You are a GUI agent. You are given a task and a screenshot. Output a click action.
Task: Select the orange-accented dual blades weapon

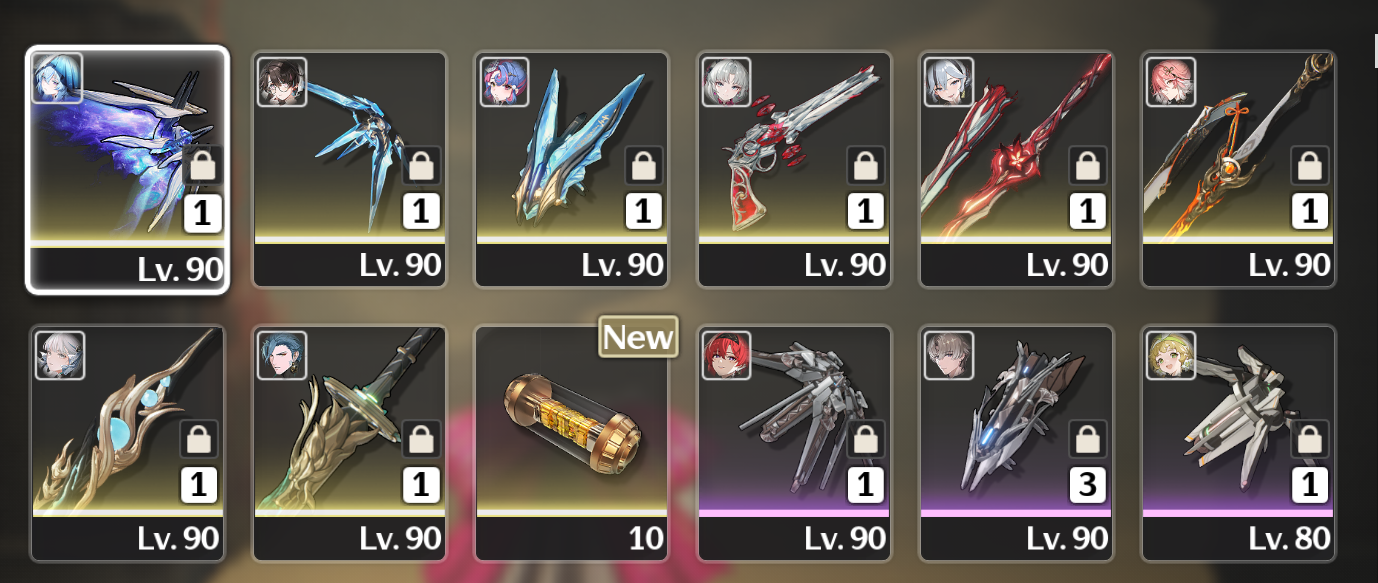pyautogui.click(x=1238, y=170)
